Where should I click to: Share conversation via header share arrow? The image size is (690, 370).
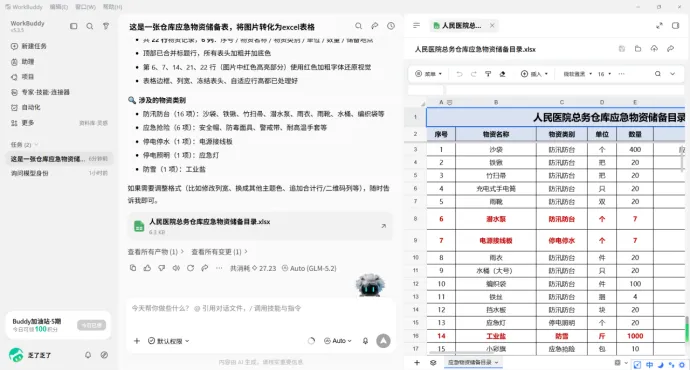pyautogui.click(x=374, y=26)
